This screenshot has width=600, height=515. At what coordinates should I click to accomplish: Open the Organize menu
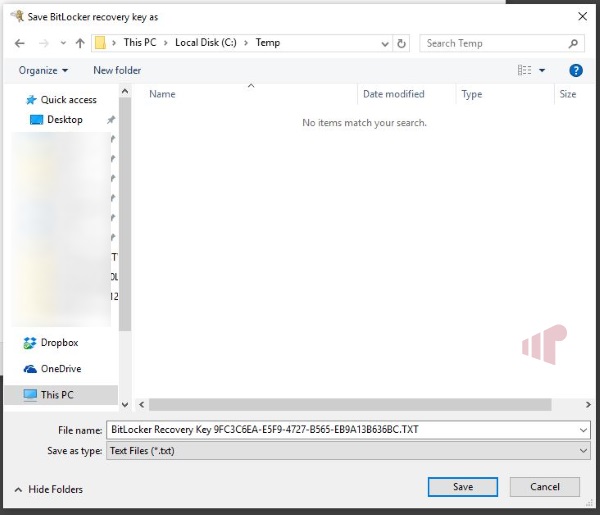coord(43,70)
